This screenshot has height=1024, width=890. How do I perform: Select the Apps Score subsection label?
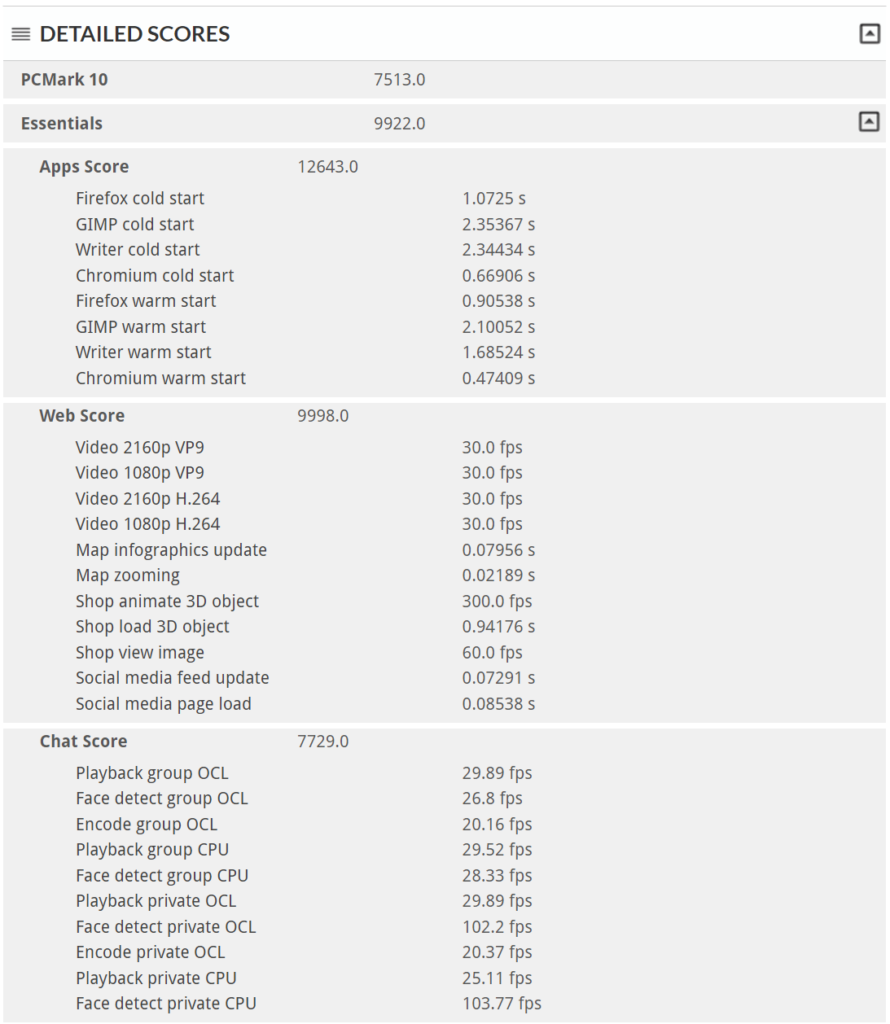84,167
